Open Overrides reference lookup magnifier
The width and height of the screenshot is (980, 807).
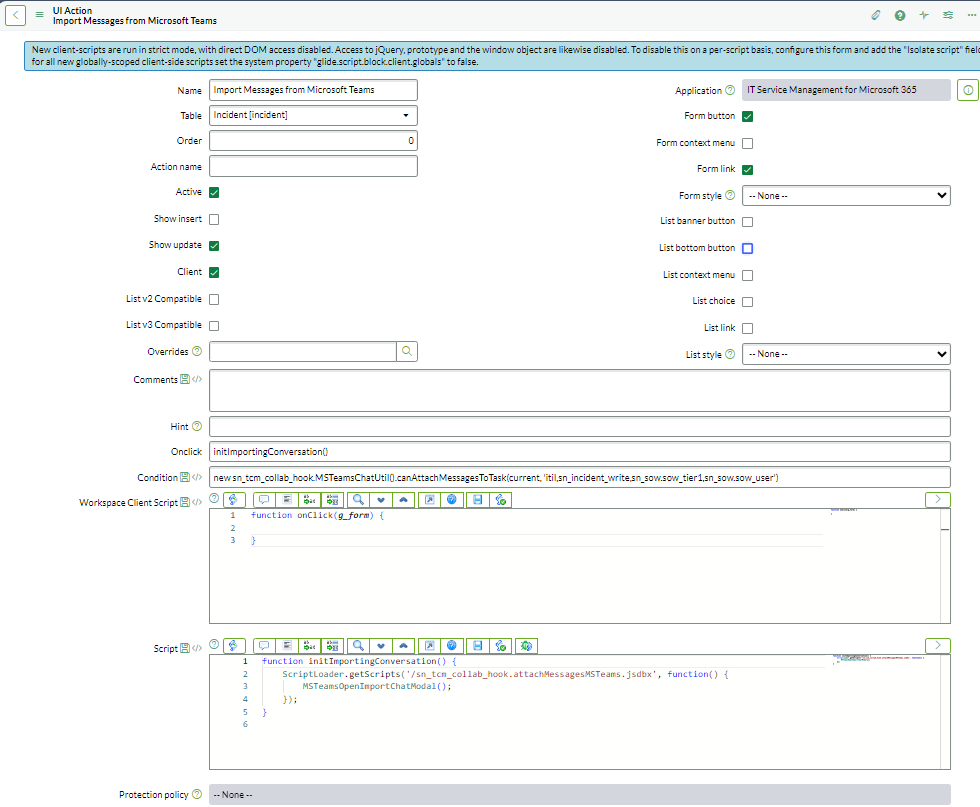click(407, 351)
